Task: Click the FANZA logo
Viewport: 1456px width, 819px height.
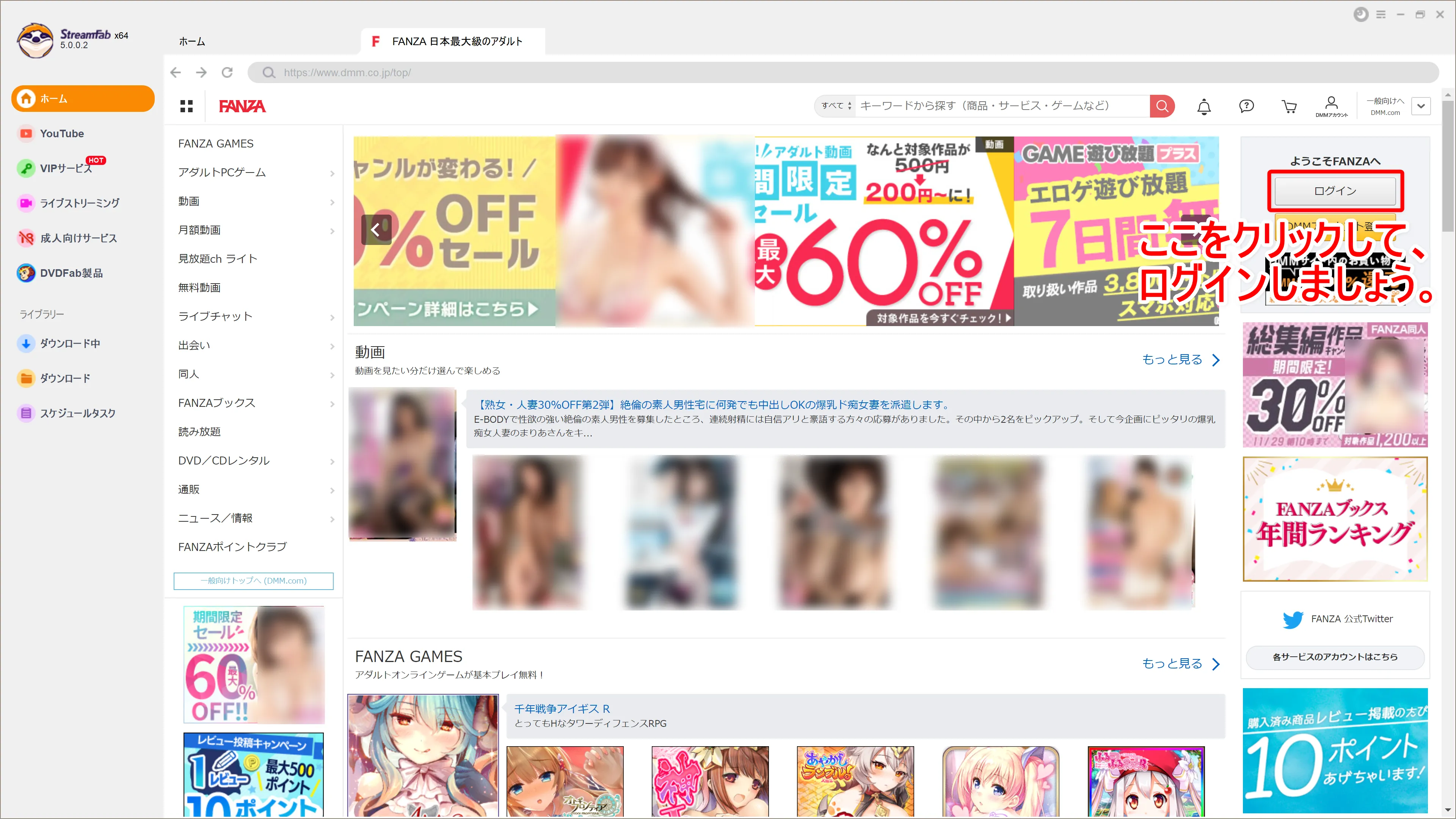Action: [x=242, y=106]
